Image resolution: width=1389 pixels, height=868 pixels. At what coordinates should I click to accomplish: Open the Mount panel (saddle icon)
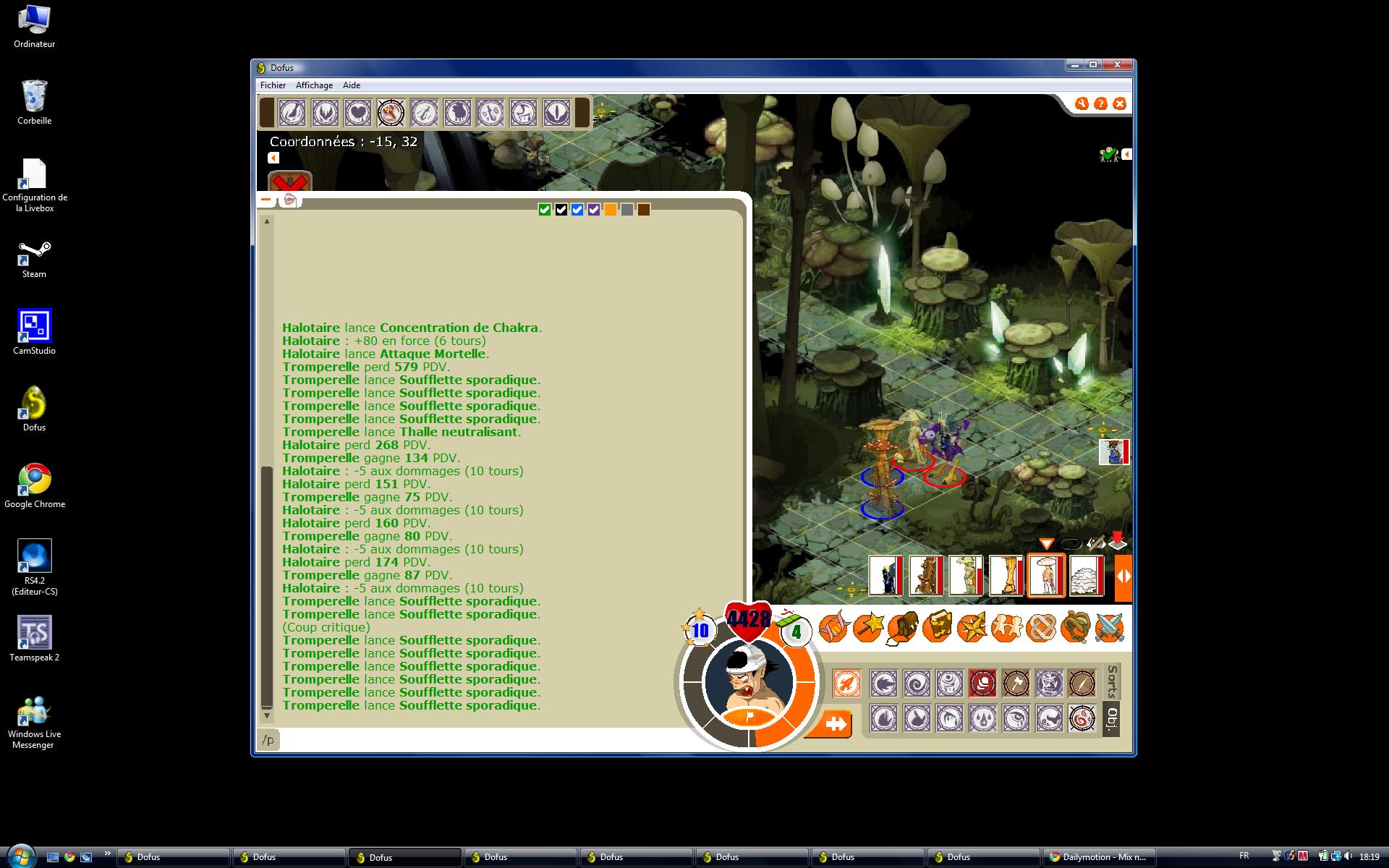pos(1075,627)
